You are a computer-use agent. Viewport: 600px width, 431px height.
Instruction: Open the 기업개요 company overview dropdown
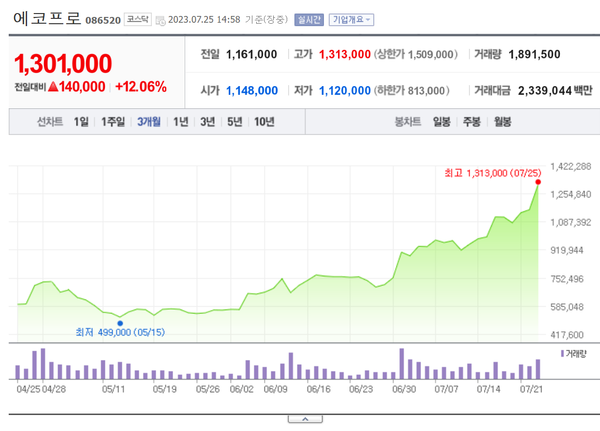pos(352,19)
